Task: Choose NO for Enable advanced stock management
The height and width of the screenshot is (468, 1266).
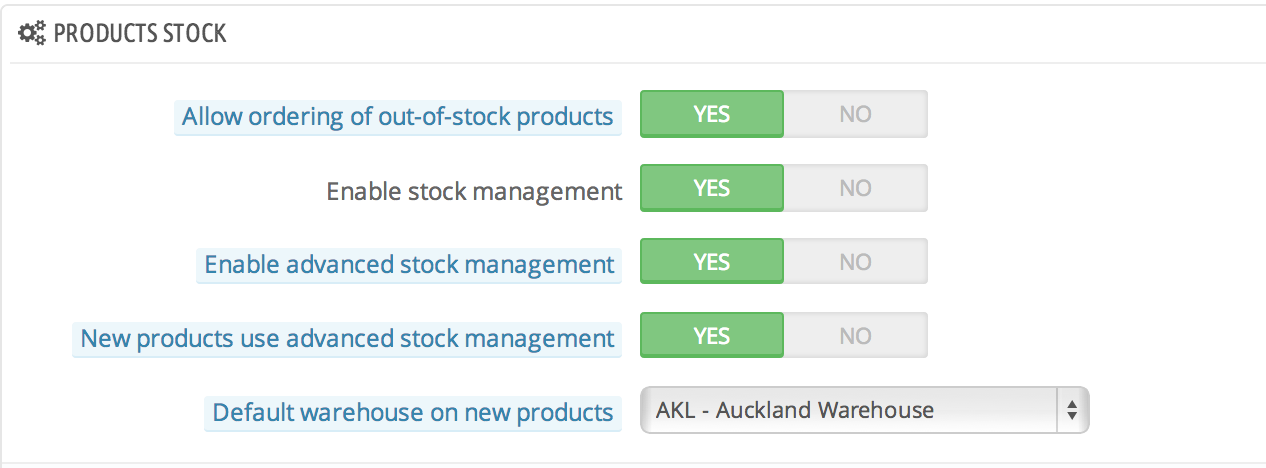Action: pyautogui.click(x=855, y=262)
